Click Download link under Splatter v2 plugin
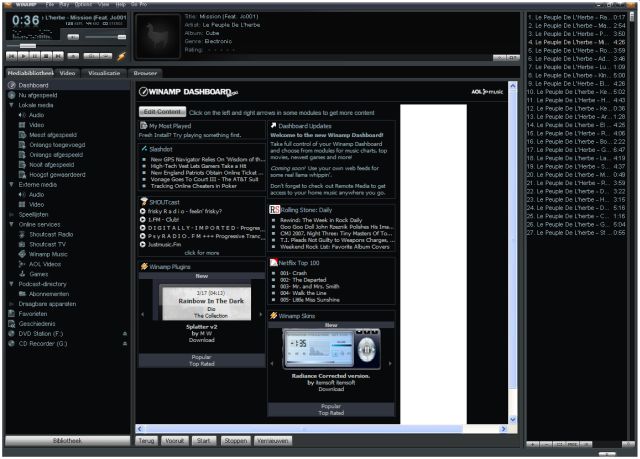The width and height of the screenshot is (640, 459). pyautogui.click(x=202, y=340)
